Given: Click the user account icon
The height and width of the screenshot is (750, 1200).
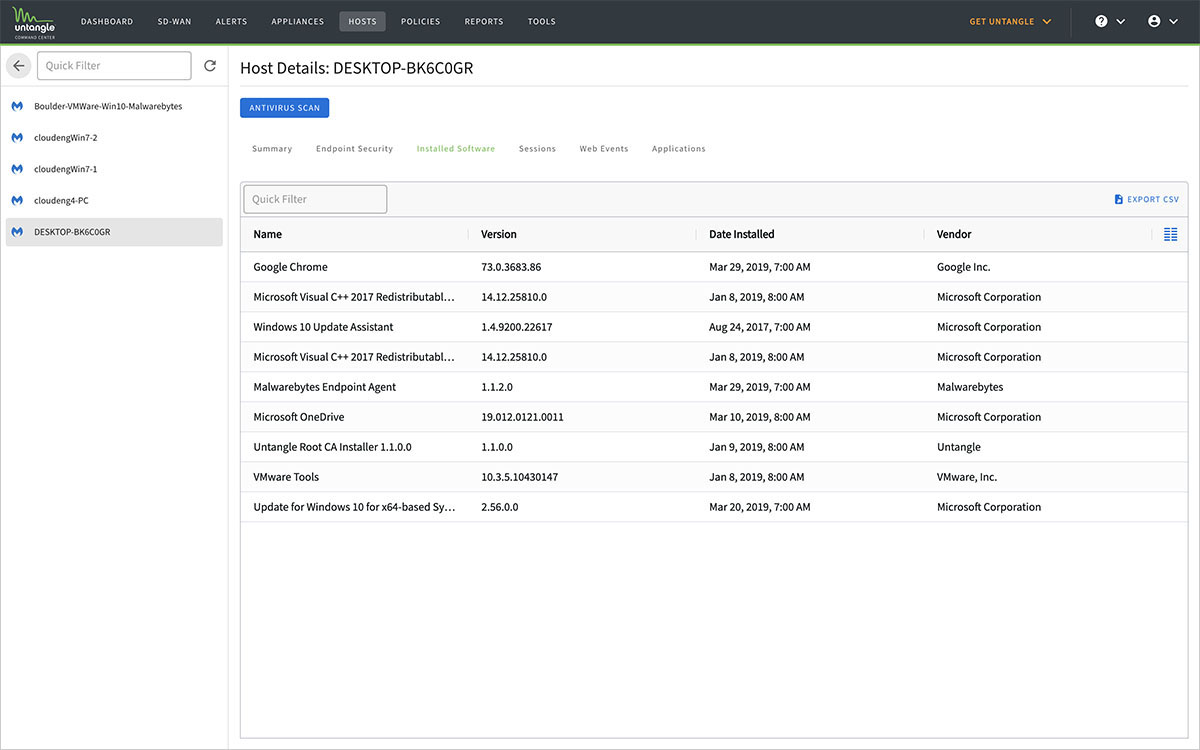Looking at the screenshot, I should pos(1155,21).
